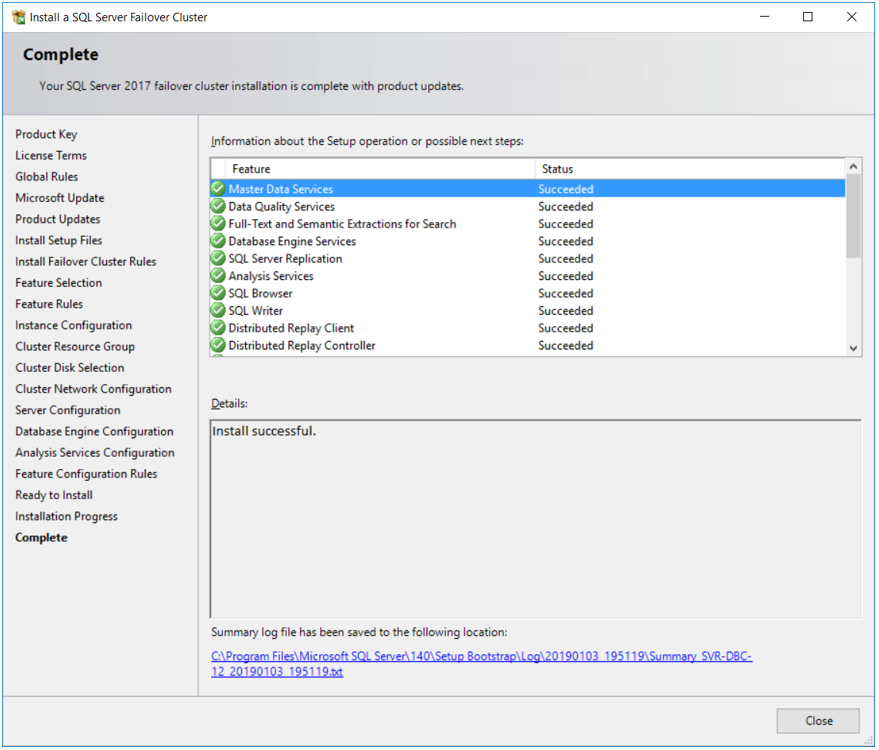This screenshot has width=879, height=750.
Task: Click the Analysis Services Configuration step
Action: click(x=95, y=453)
